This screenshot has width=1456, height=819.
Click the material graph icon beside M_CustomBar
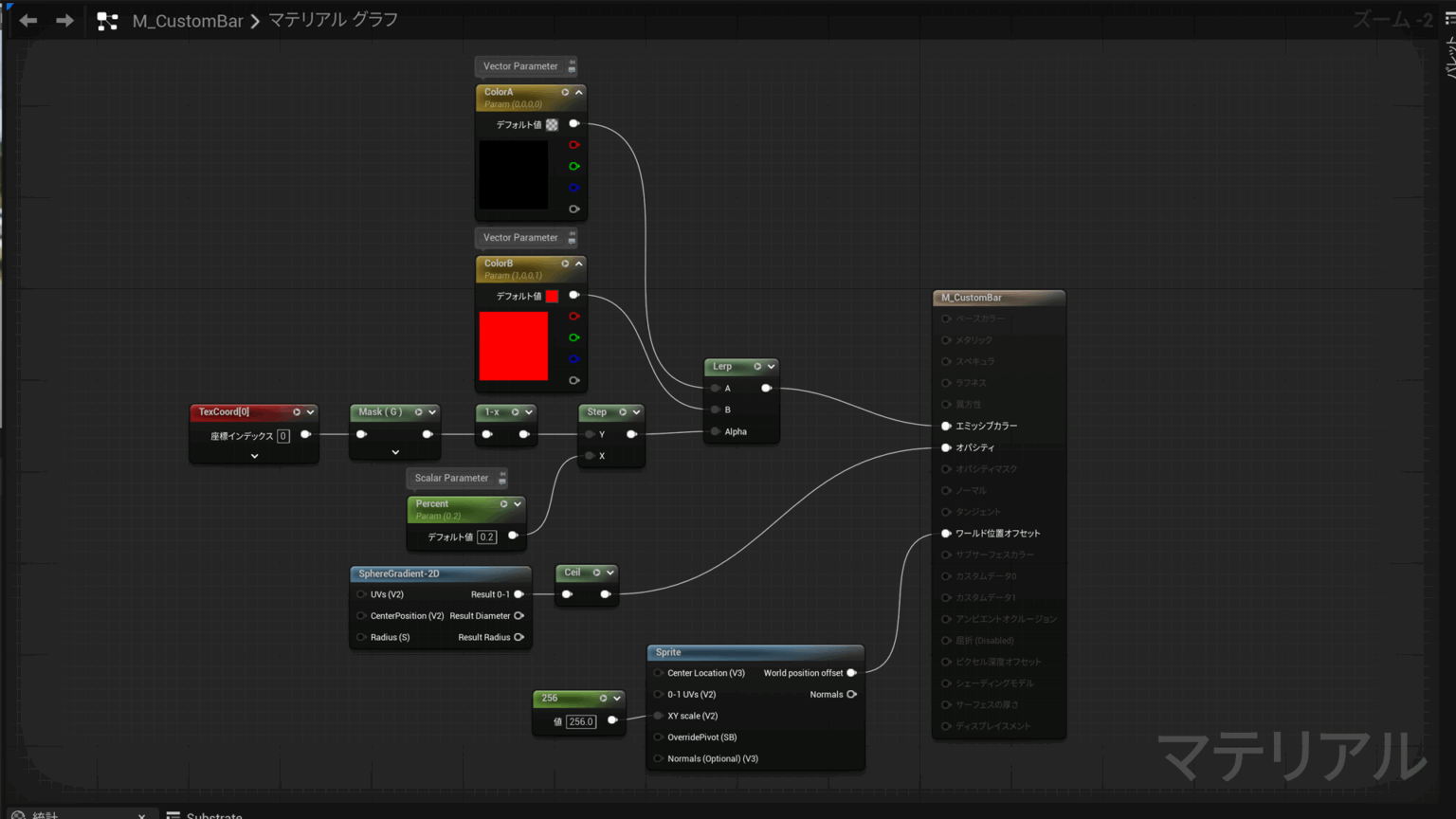click(107, 21)
